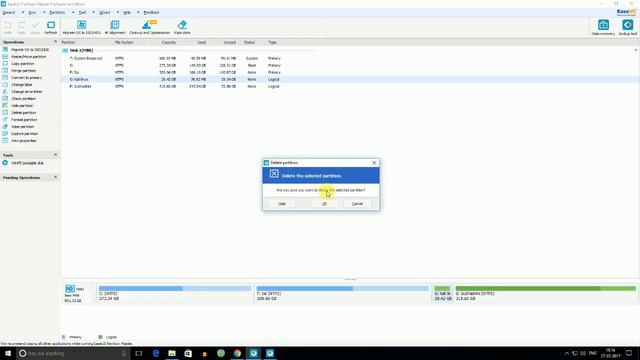The image size is (640, 360).
Task: Choose Change label operation
Action: (x=17, y=84)
